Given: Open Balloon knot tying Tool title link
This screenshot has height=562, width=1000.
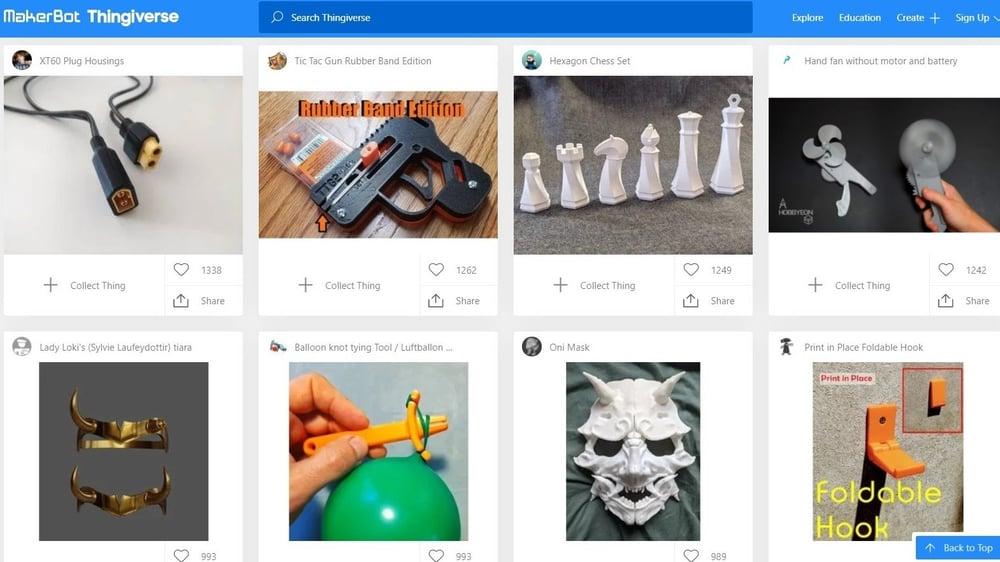Looking at the screenshot, I should (x=373, y=348).
